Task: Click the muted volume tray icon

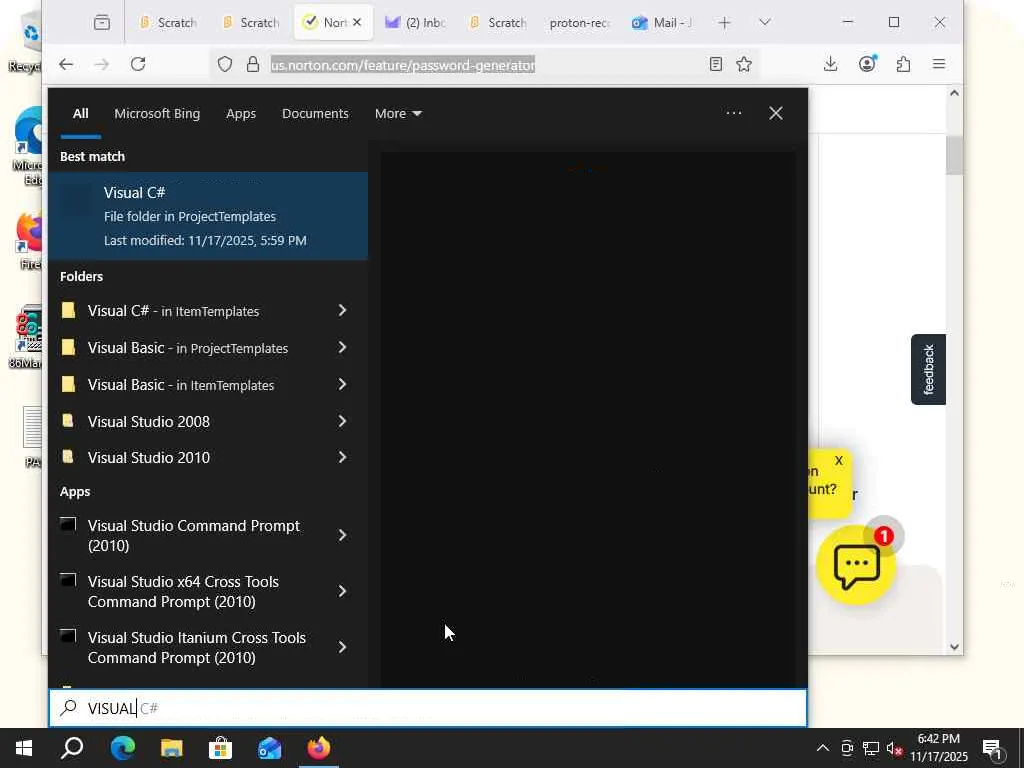Action: pyautogui.click(x=895, y=748)
